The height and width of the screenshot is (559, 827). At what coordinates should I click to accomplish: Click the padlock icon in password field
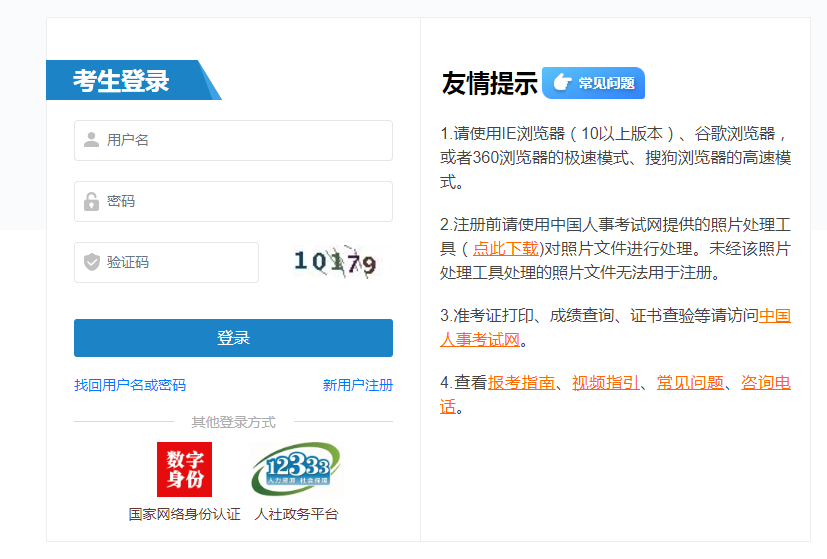tap(91, 201)
